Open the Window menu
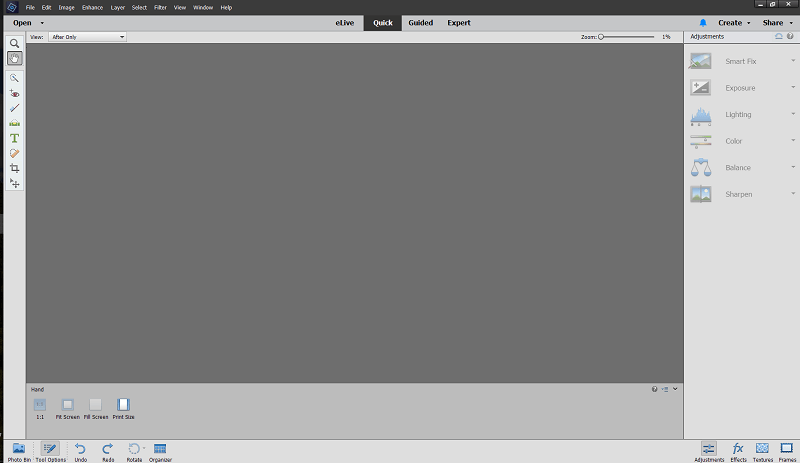This screenshot has width=800, height=463. pyautogui.click(x=203, y=8)
